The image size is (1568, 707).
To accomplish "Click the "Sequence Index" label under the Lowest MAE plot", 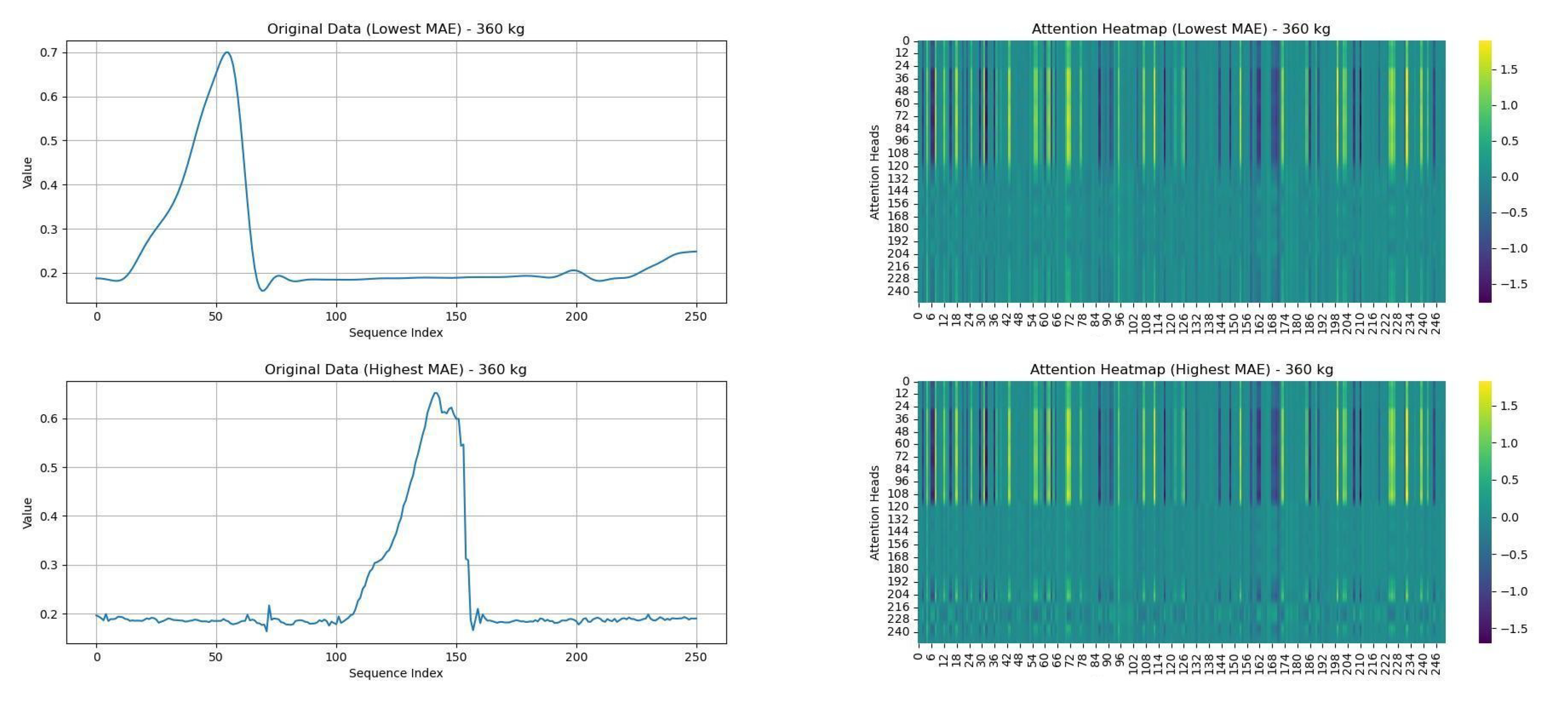I will point(396,333).
